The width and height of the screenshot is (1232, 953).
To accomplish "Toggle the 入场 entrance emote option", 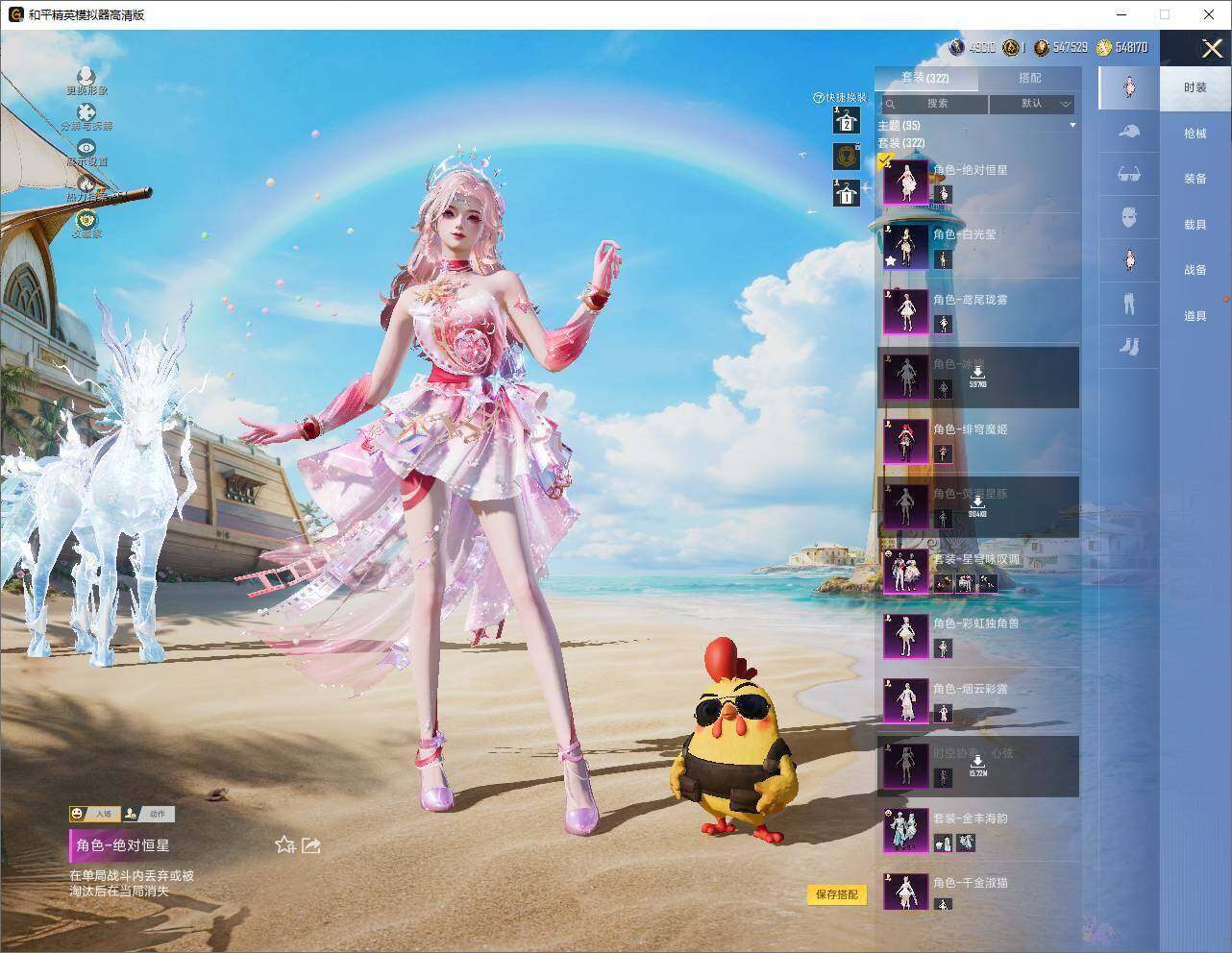I will 93,814.
